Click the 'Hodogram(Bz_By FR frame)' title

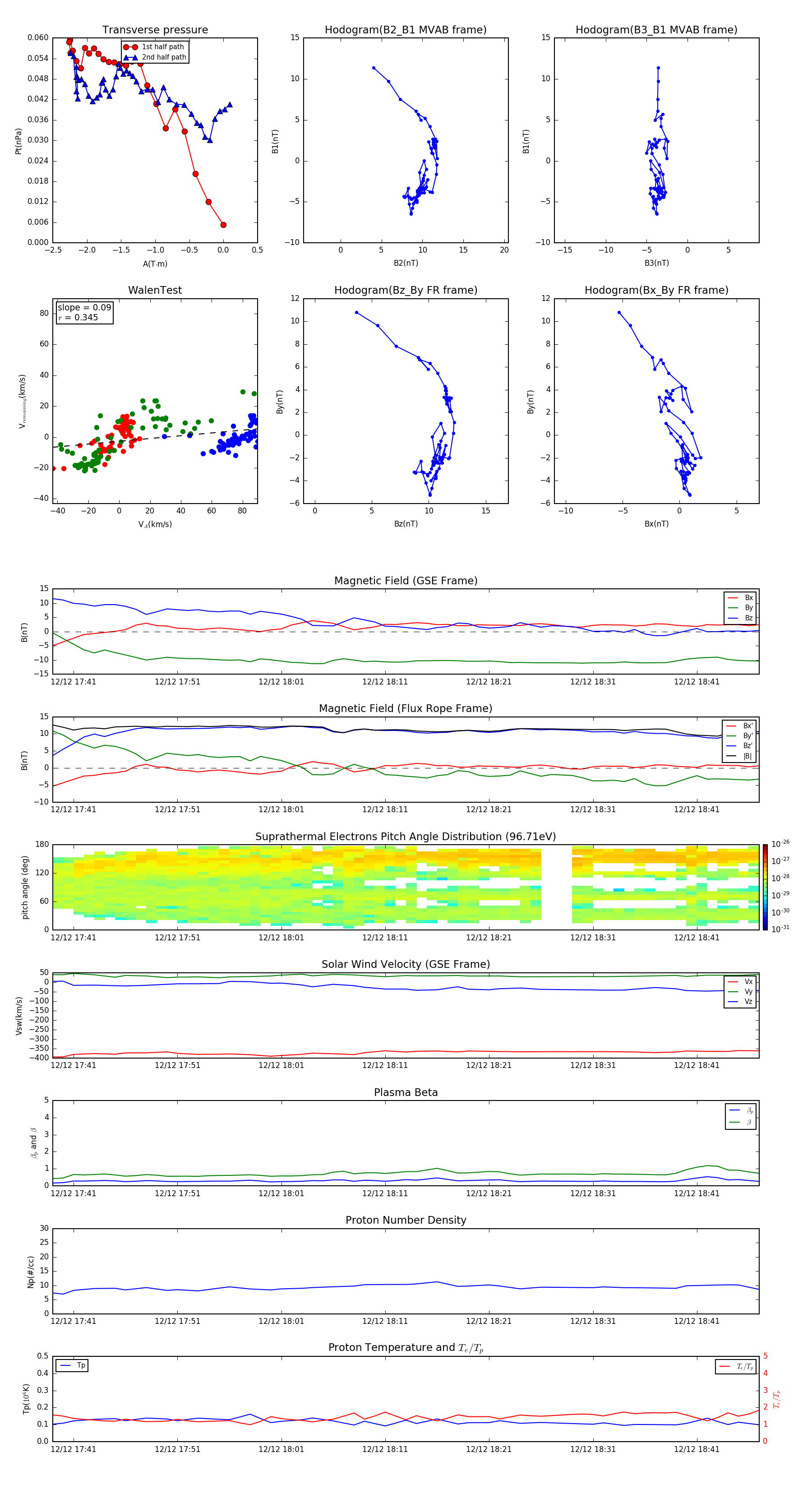406,290
